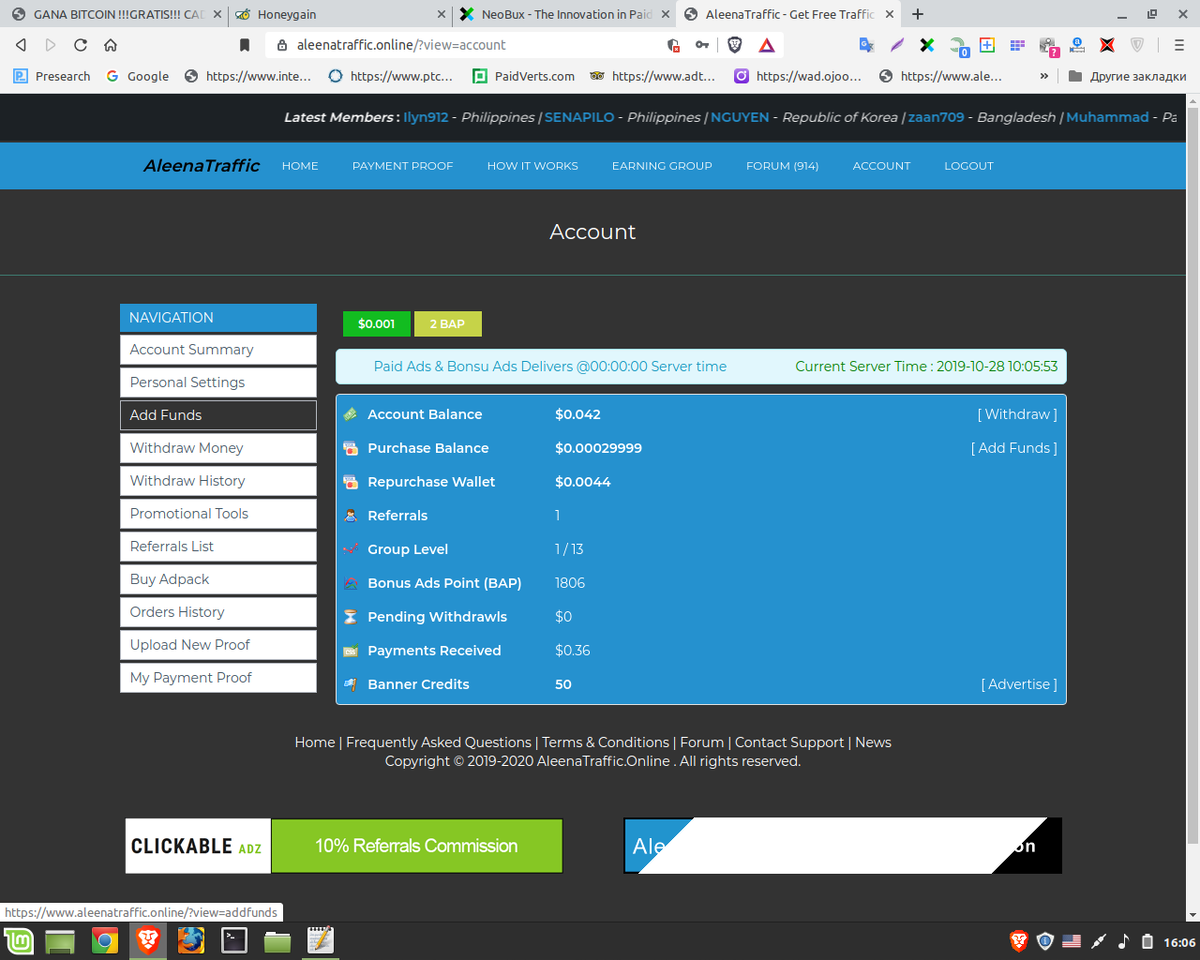Open Personal Settings in sidebar
This screenshot has width=1200, height=960.
coord(218,383)
